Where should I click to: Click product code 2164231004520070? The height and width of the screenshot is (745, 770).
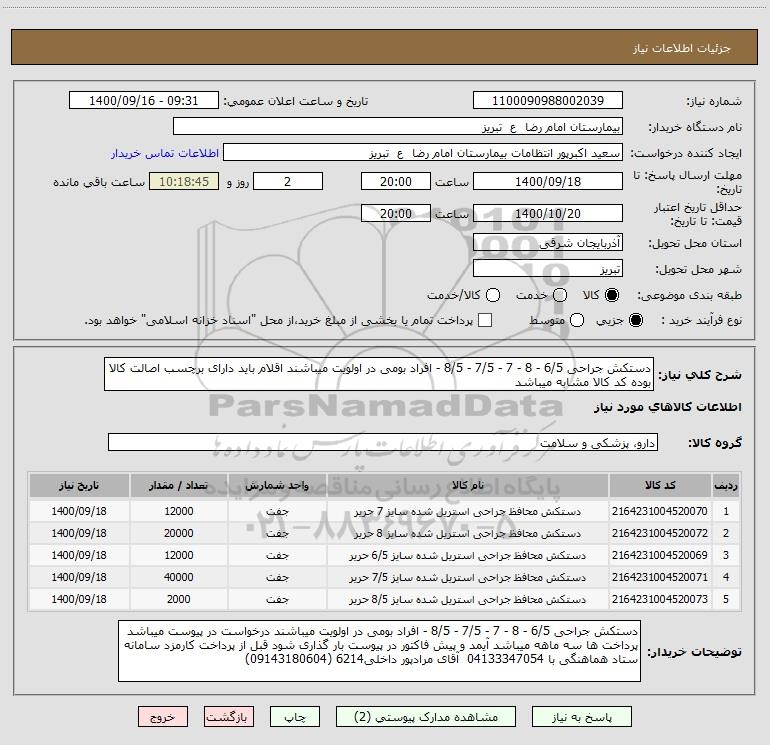660,511
